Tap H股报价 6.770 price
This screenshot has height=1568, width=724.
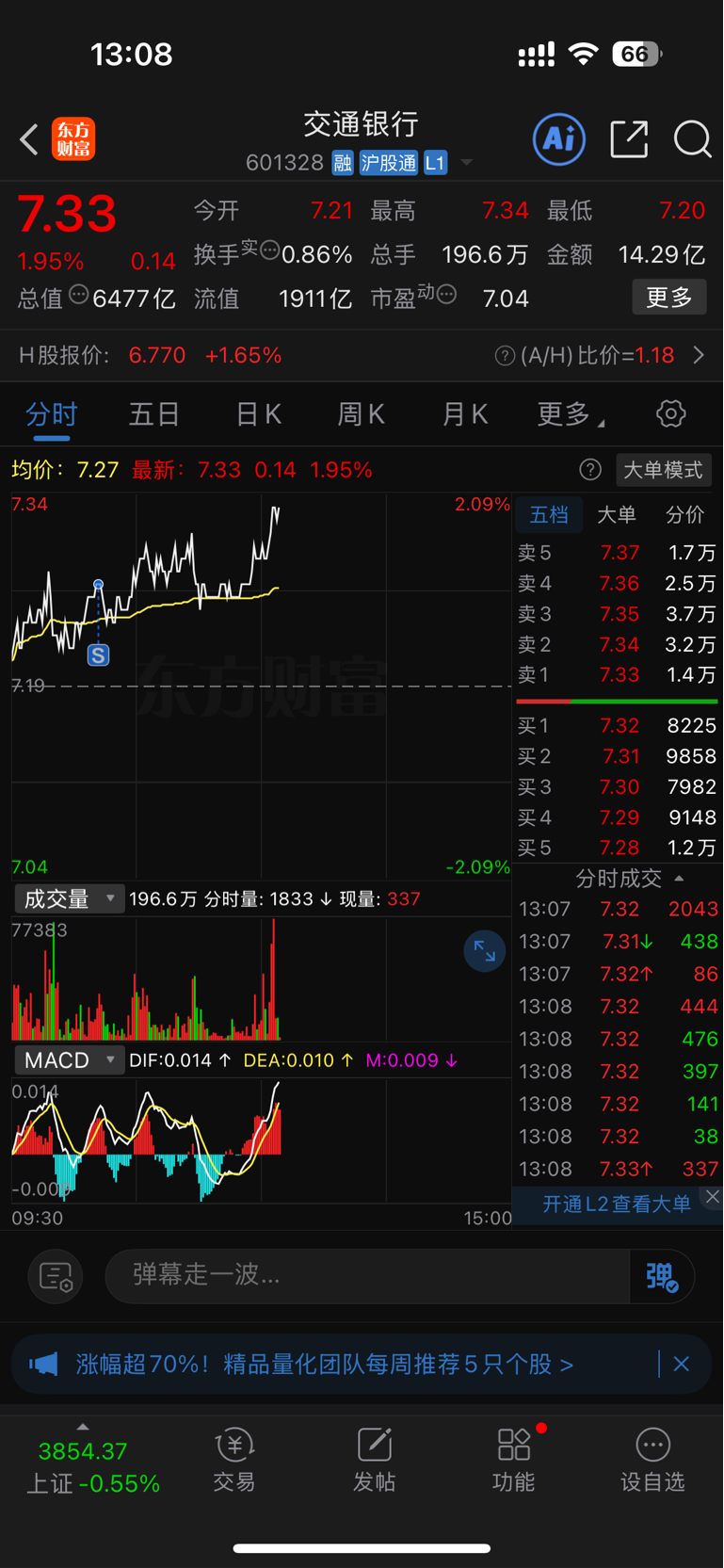pyautogui.click(x=157, y=355)
